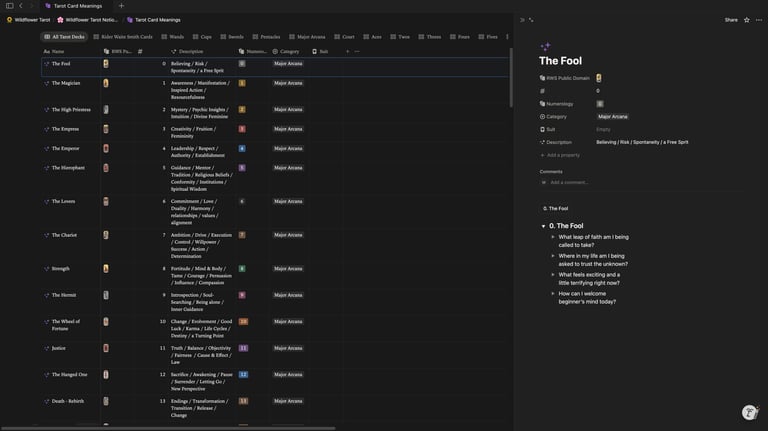Viewport: 768px width, 431px height.
Task: Open The Magician row
Action: tap(66, 83)
